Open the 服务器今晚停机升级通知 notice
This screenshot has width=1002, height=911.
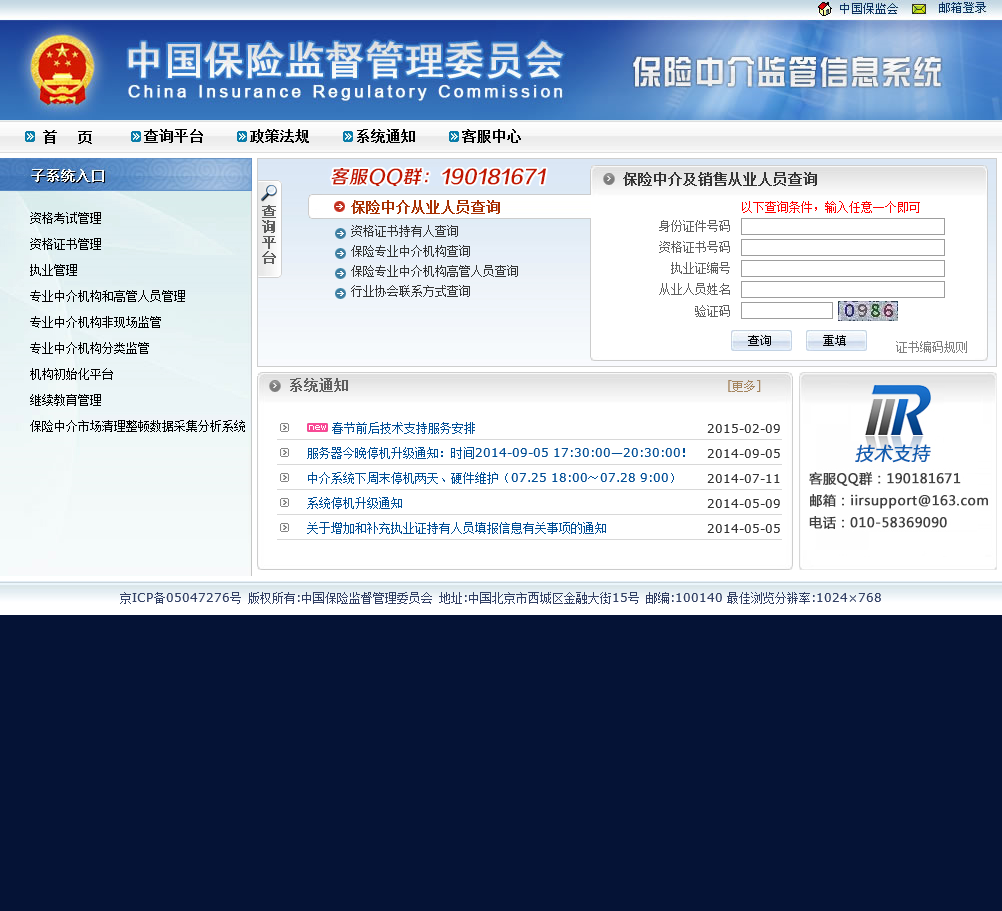(496, 453)
